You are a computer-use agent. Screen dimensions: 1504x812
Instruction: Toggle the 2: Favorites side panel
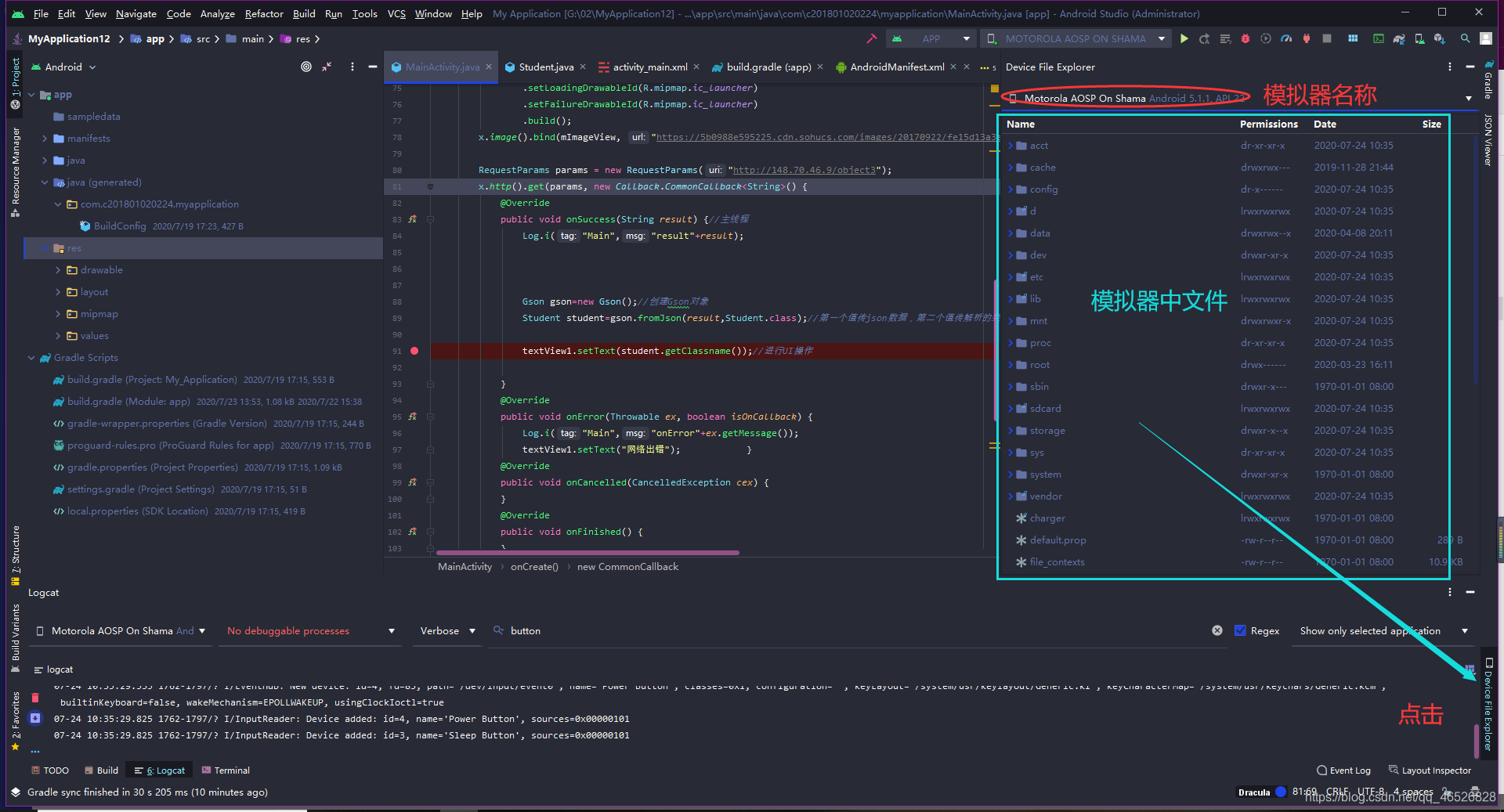[16, 721]
